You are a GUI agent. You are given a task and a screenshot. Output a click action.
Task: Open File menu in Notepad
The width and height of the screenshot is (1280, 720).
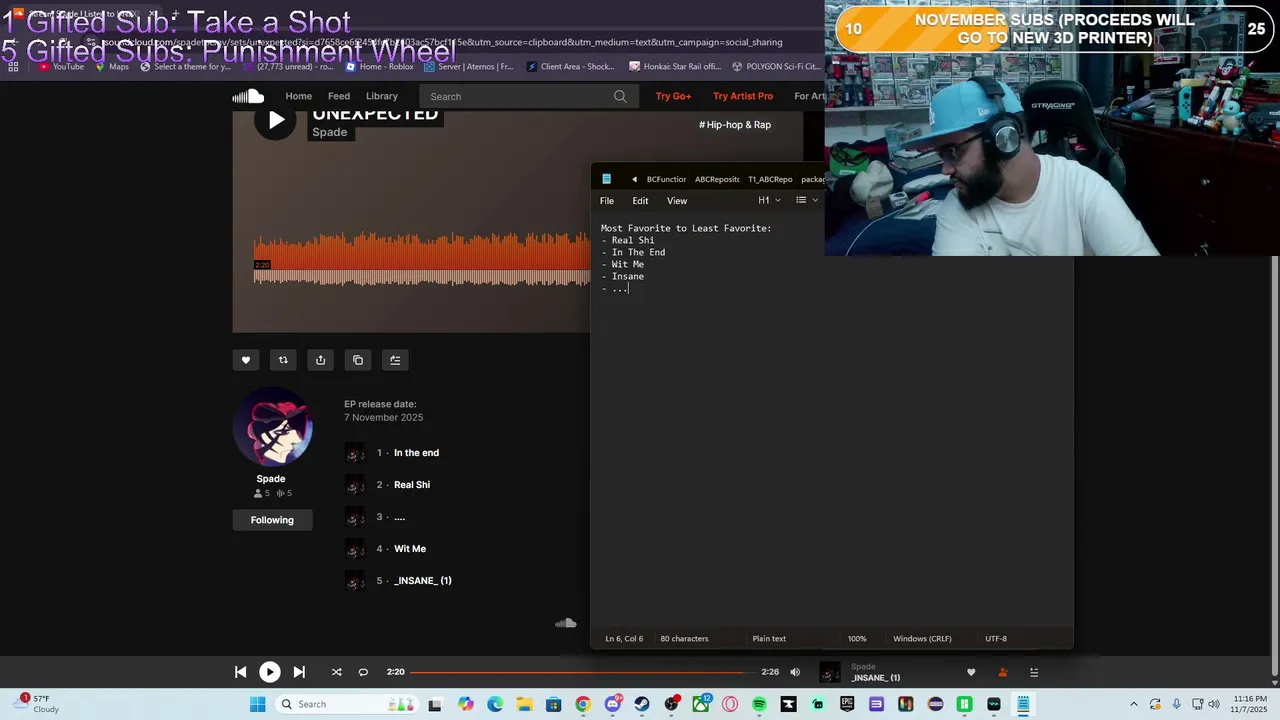point(607,201)
